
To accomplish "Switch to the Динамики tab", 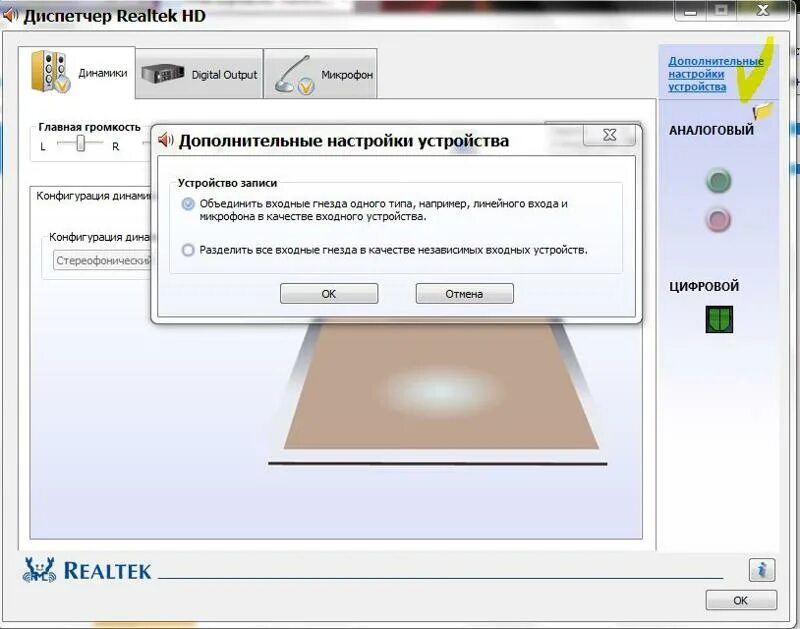I will click(x=77, y=72).
